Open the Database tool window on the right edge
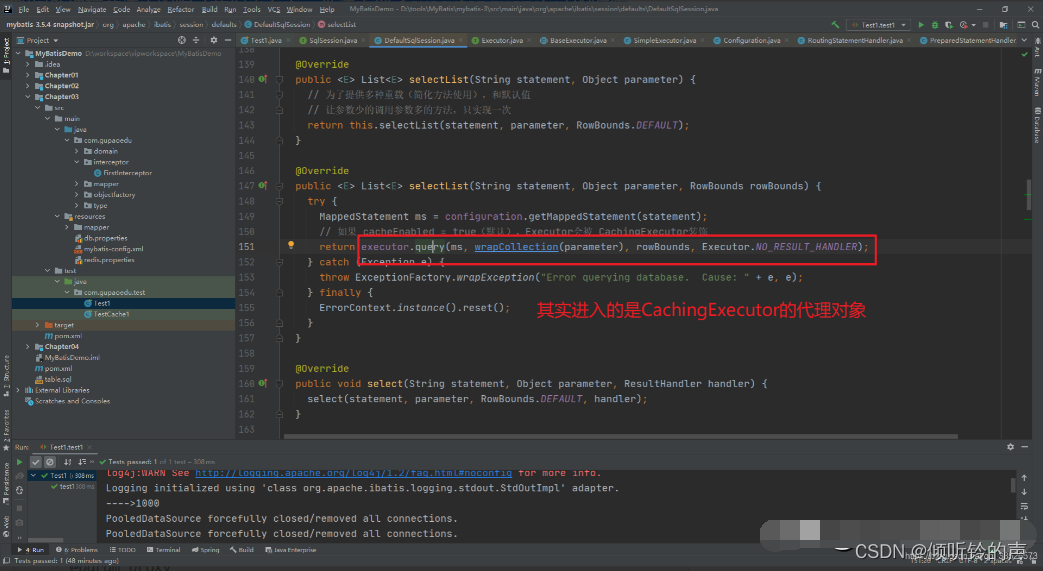Image resolution: width=1043 pixels, height=571 pixels. point(1037,125)
